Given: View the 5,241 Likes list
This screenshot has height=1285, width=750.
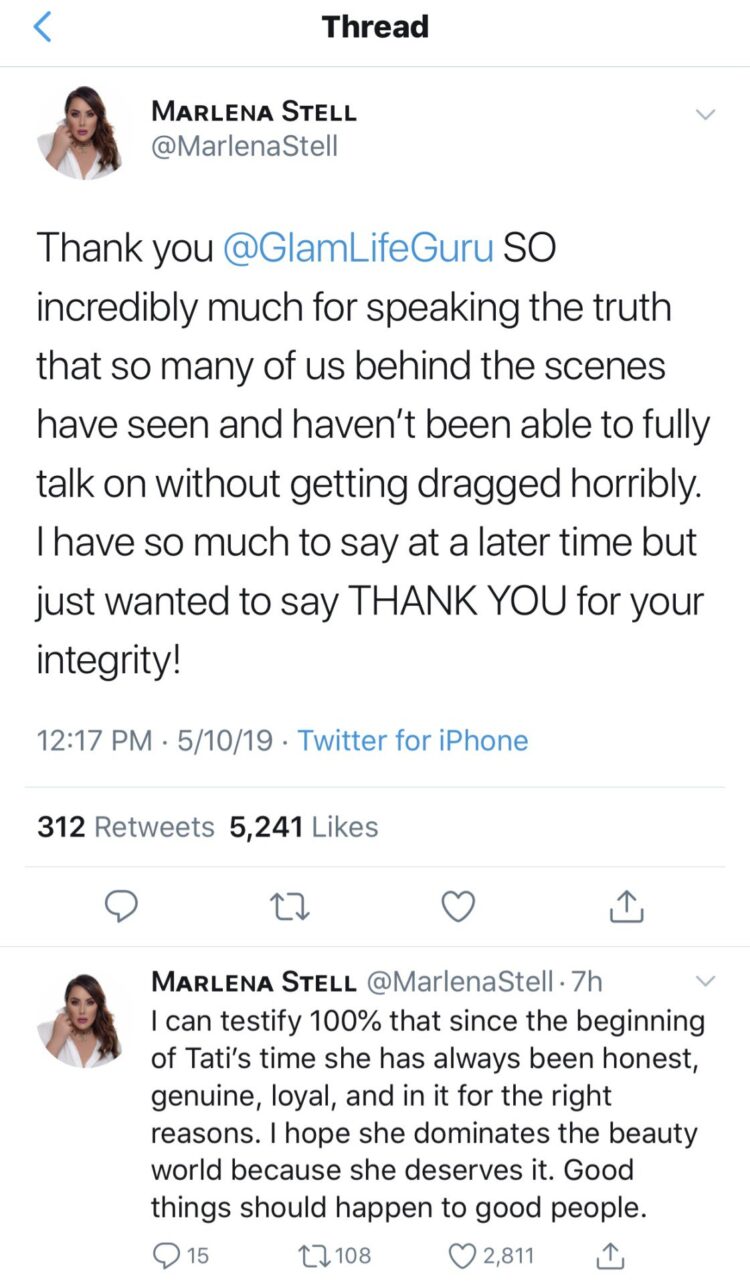Looking at the screenshot, I should click(x=304, y=827).
